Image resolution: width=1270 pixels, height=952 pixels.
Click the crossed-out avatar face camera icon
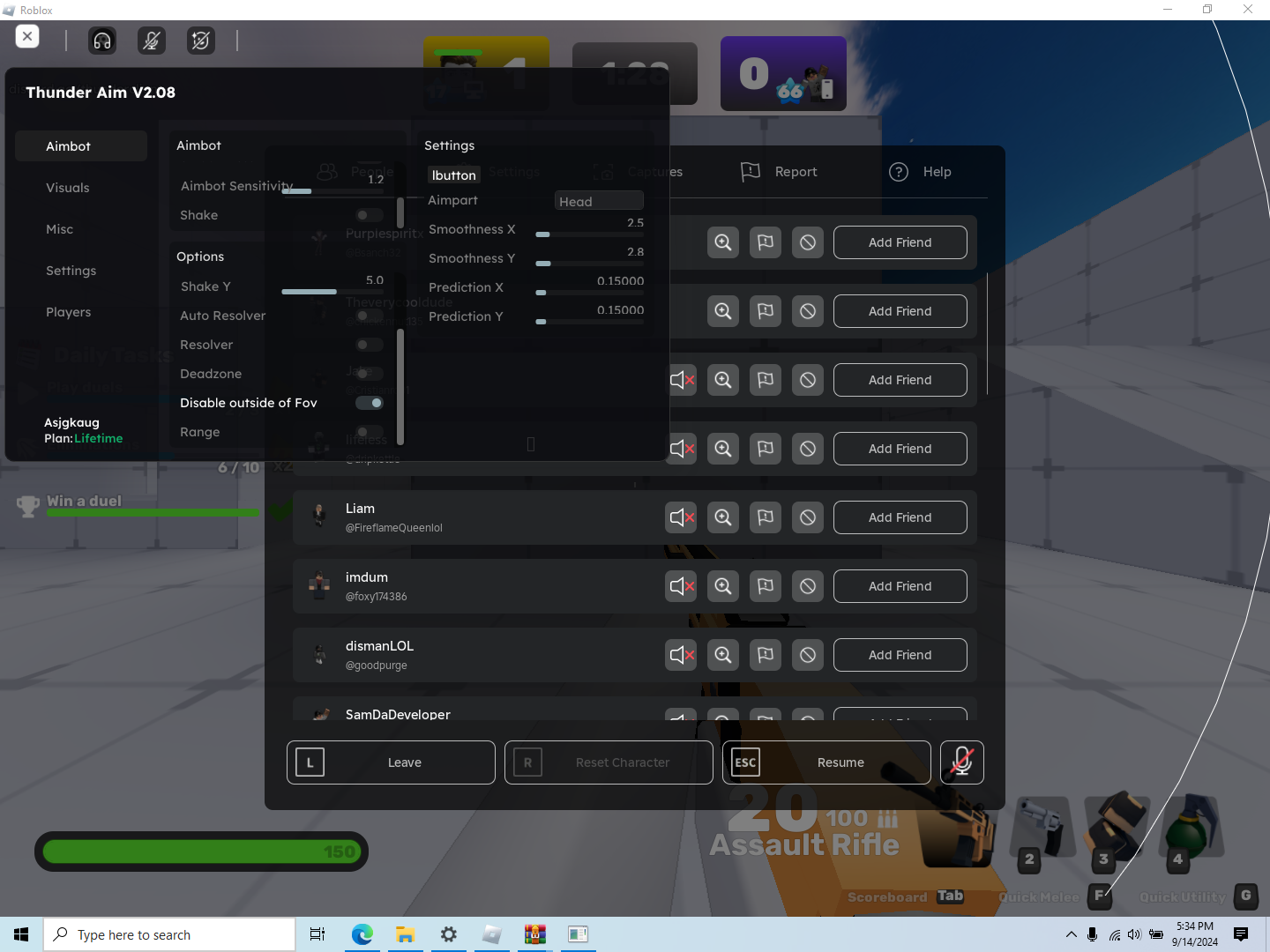click(201, 41)
